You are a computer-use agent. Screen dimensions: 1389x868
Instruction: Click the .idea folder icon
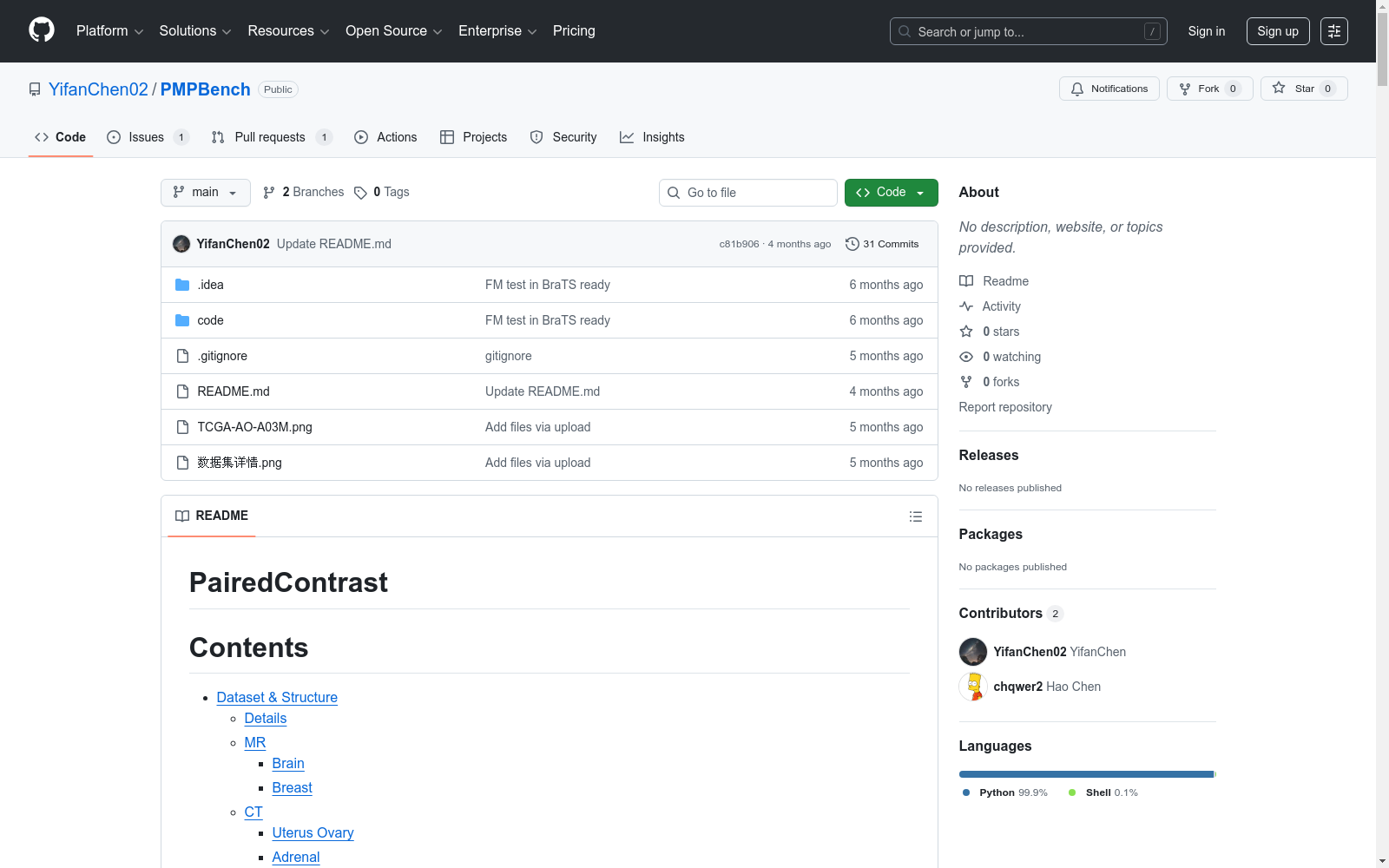(x=182, y=285)
